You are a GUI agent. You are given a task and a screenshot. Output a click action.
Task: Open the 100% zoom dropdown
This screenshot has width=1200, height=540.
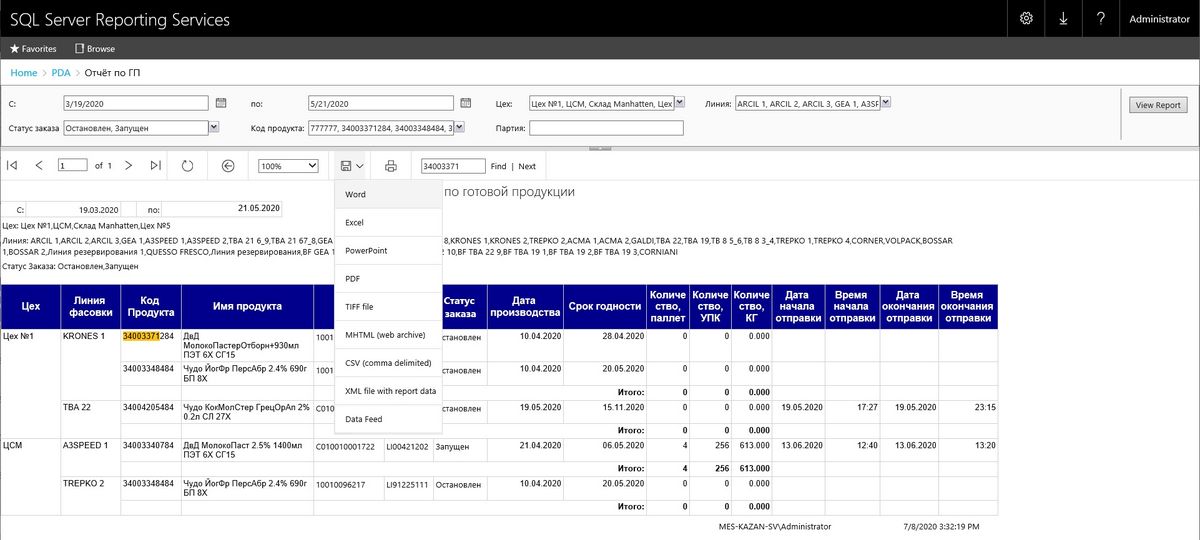tap(288, 166)
